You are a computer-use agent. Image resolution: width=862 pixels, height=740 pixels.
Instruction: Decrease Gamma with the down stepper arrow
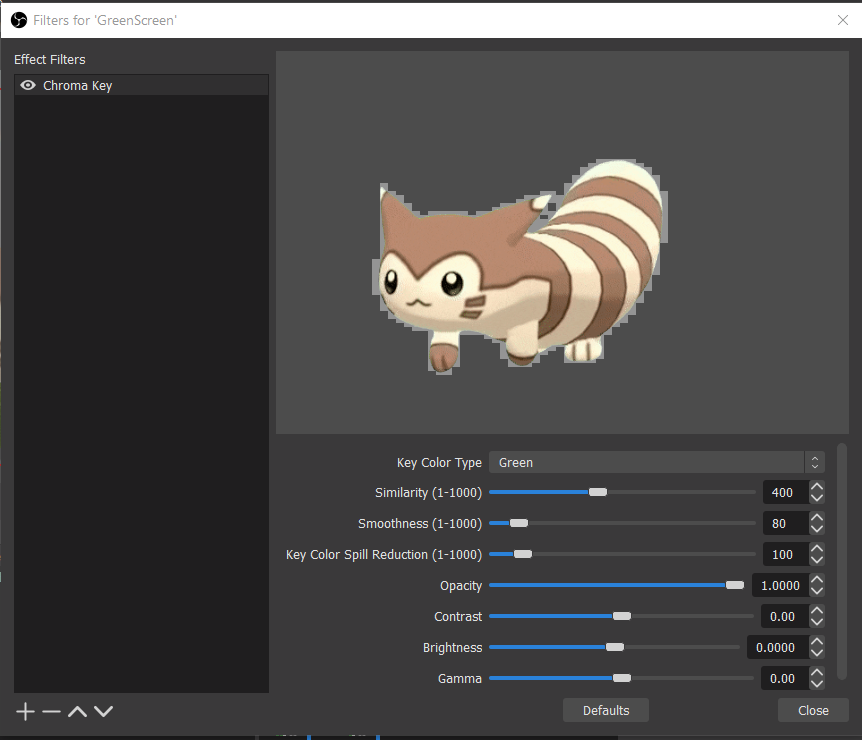817,684
